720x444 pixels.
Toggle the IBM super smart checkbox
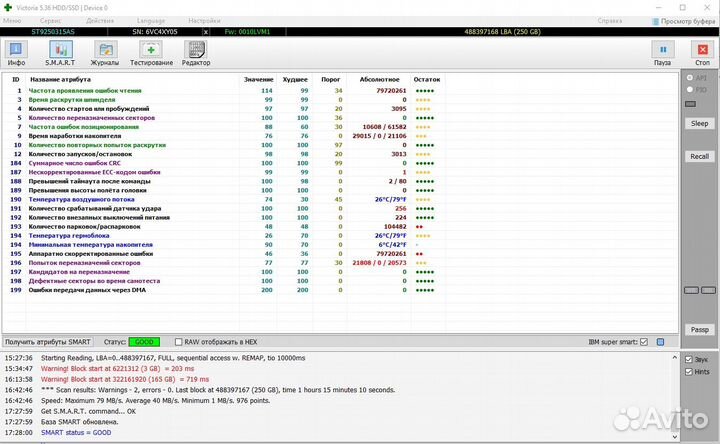coord(644,342)
